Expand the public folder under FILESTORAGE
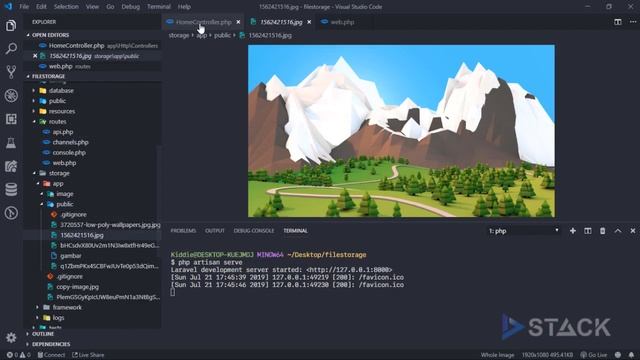 pyautogui.click(x=57, y=101)
